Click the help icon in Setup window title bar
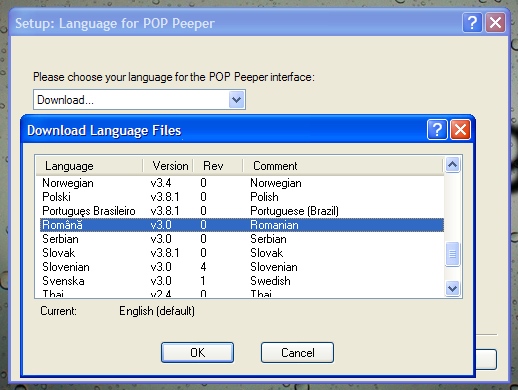Image resolution: width=518 pixels, height=390 pixels. 472,23
